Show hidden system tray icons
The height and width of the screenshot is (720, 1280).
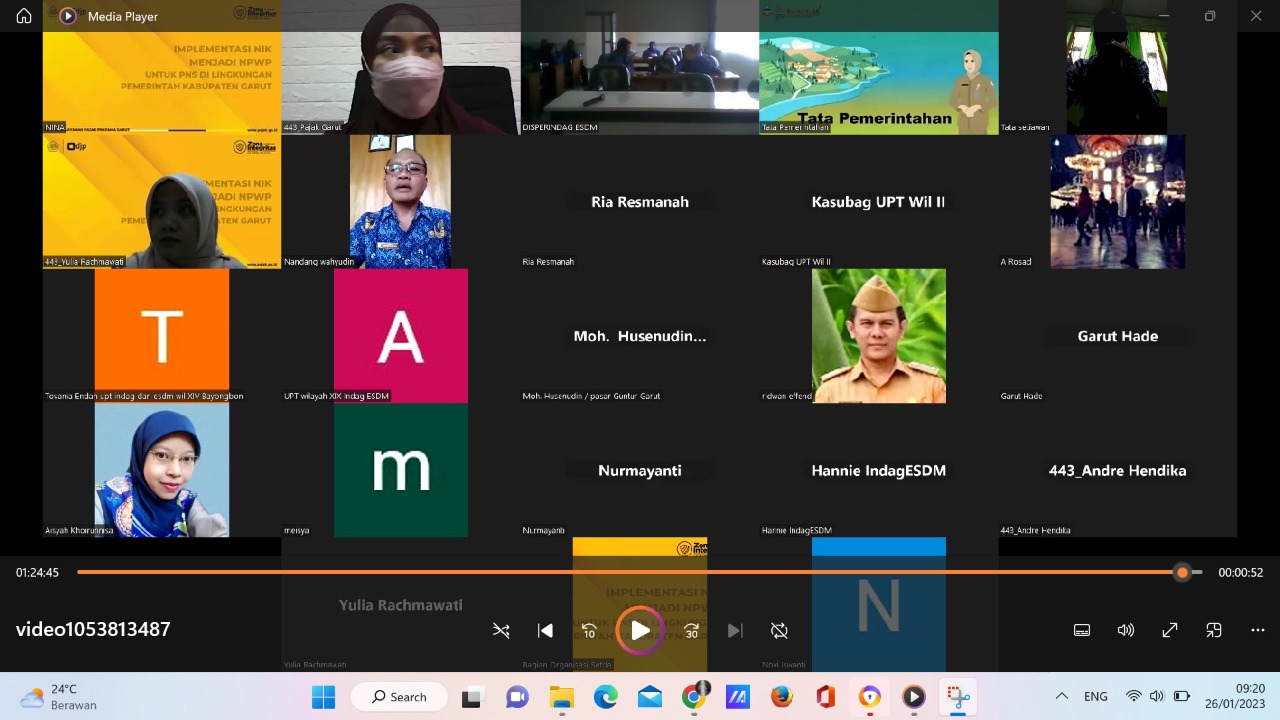click(1061, 697)
